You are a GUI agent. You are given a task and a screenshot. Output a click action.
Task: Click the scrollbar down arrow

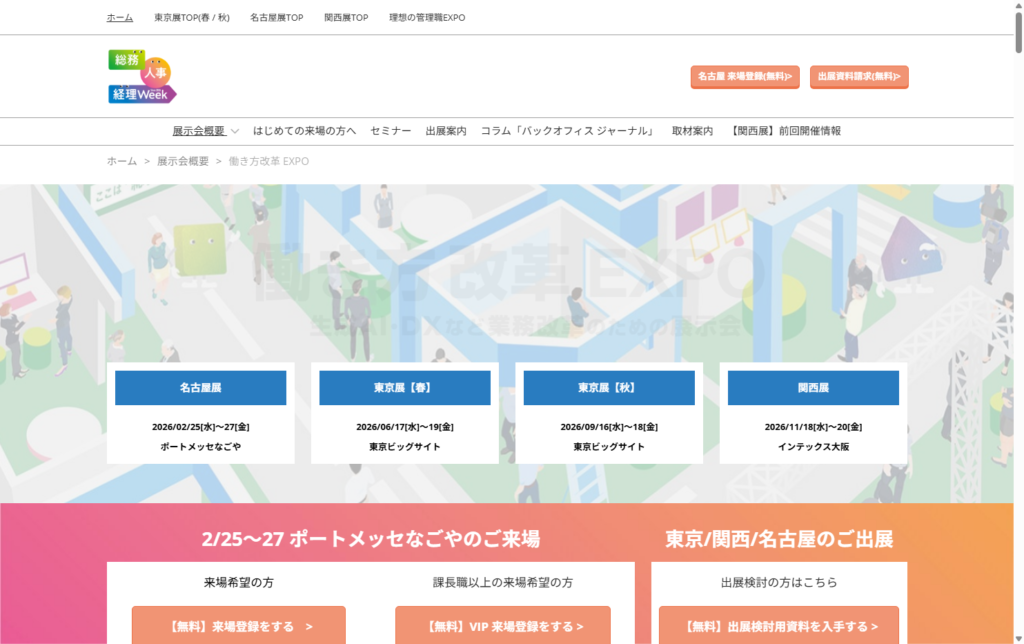tap(1017, 636)
